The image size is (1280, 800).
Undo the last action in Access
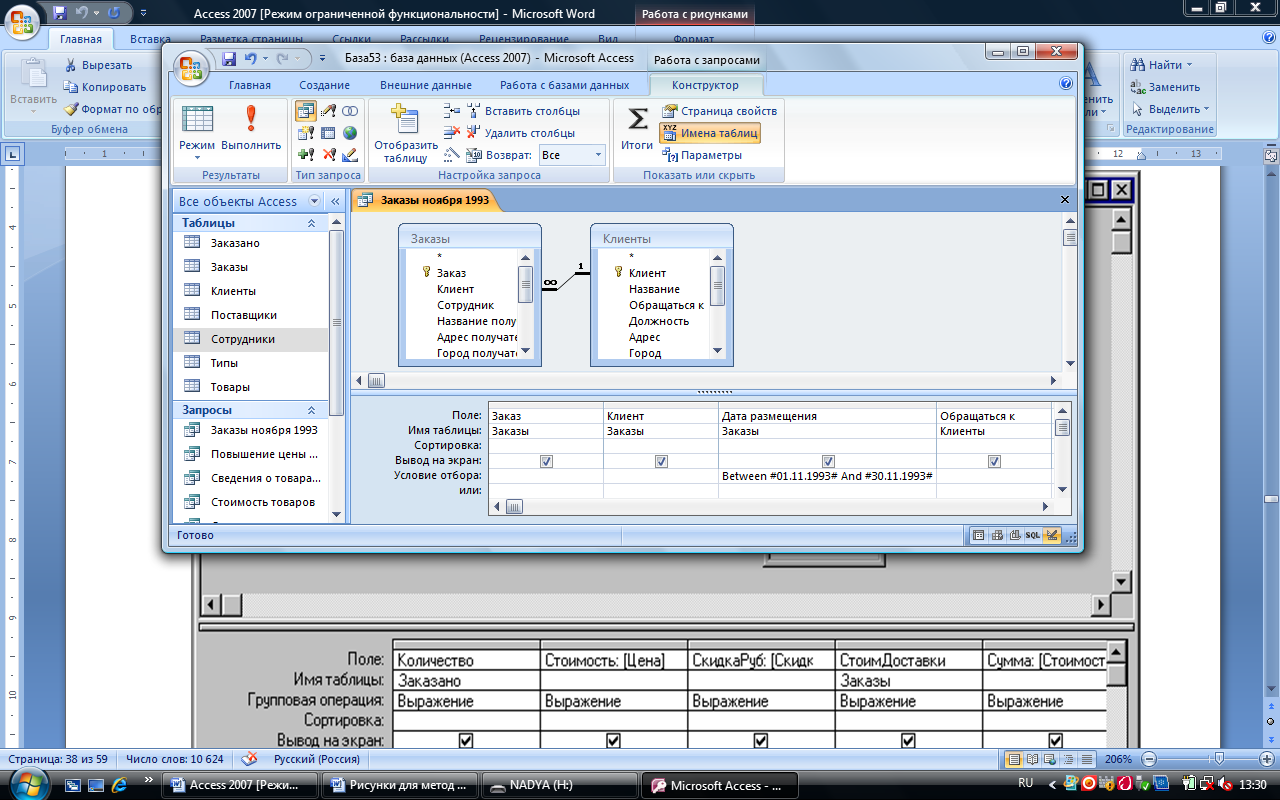[x=249, y=59]
